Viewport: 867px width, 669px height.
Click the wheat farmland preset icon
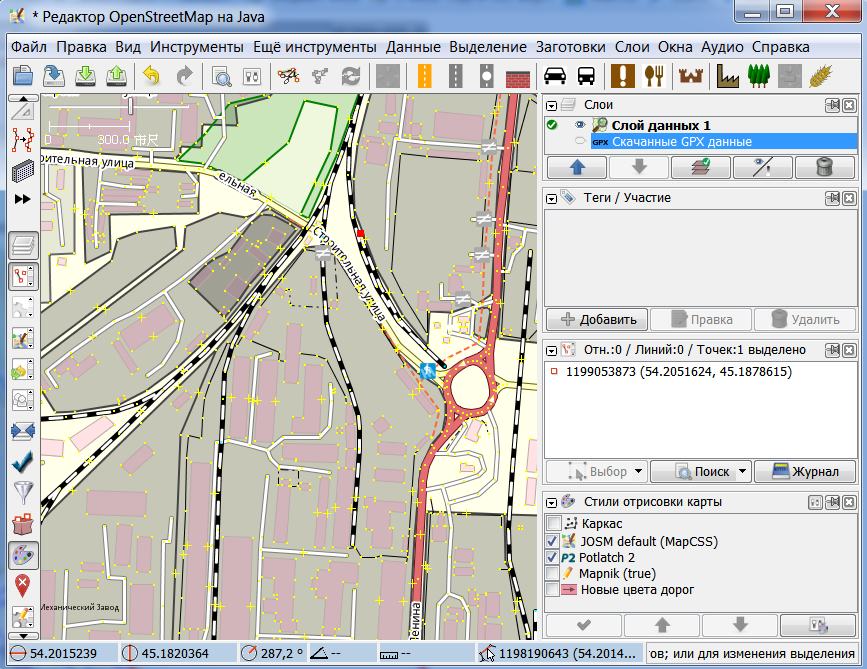(x=821, y=76)
